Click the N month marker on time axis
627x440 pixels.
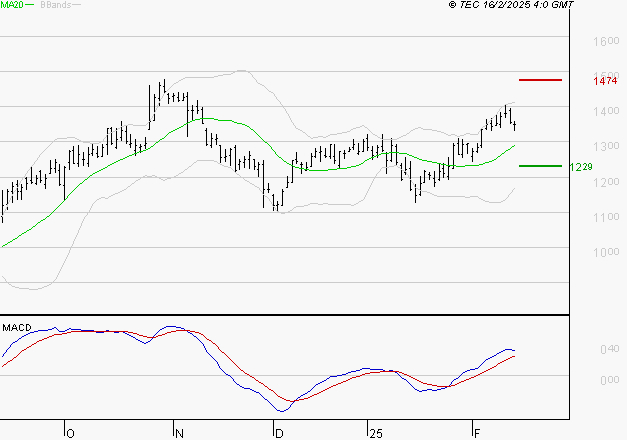coord(179,434)
